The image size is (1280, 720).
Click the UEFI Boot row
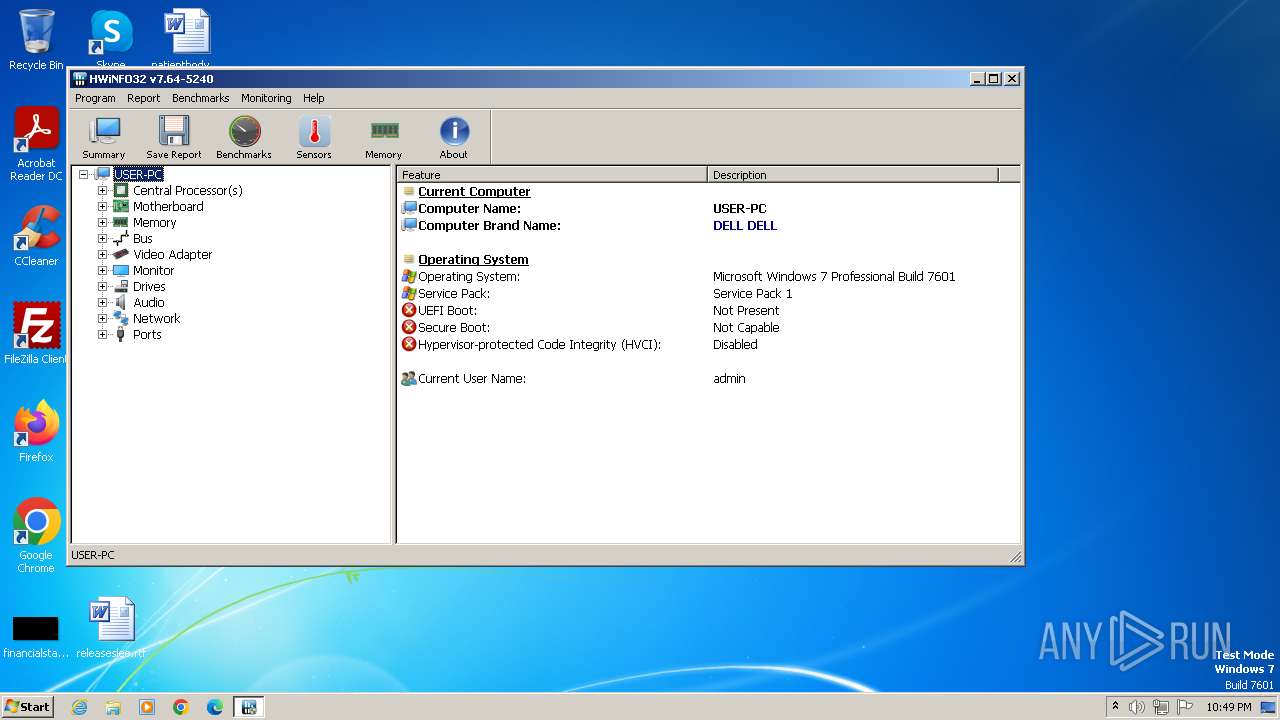click(x=708, y=310)
